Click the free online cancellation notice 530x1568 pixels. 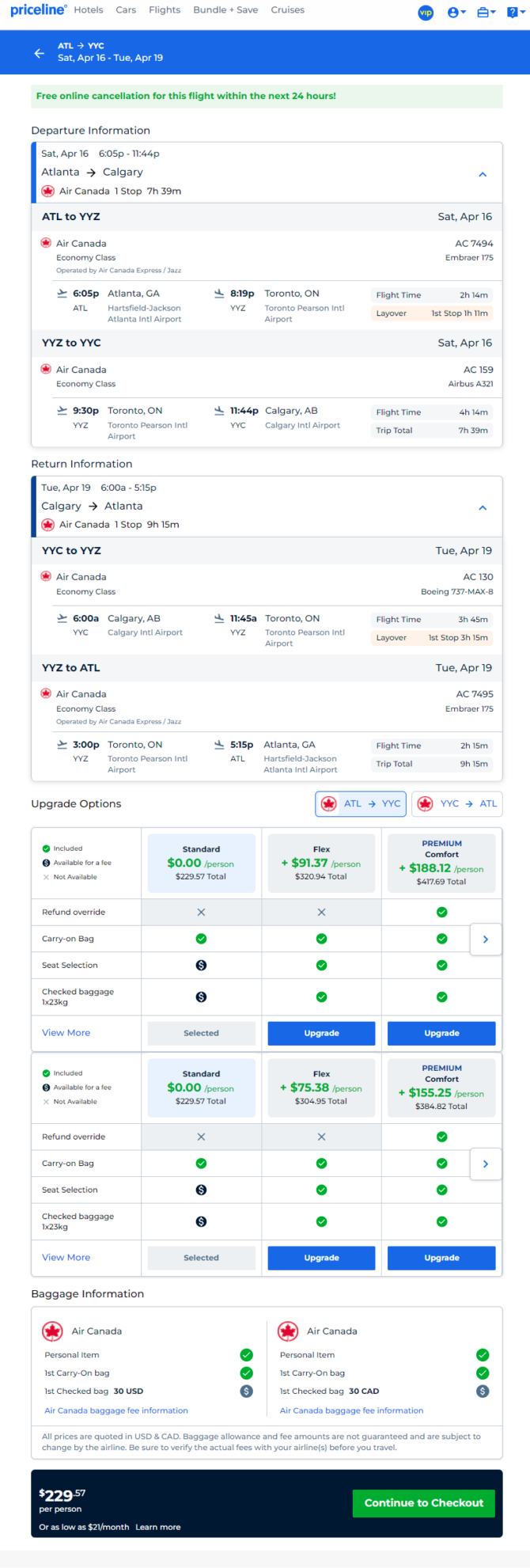tap(267, 96)
